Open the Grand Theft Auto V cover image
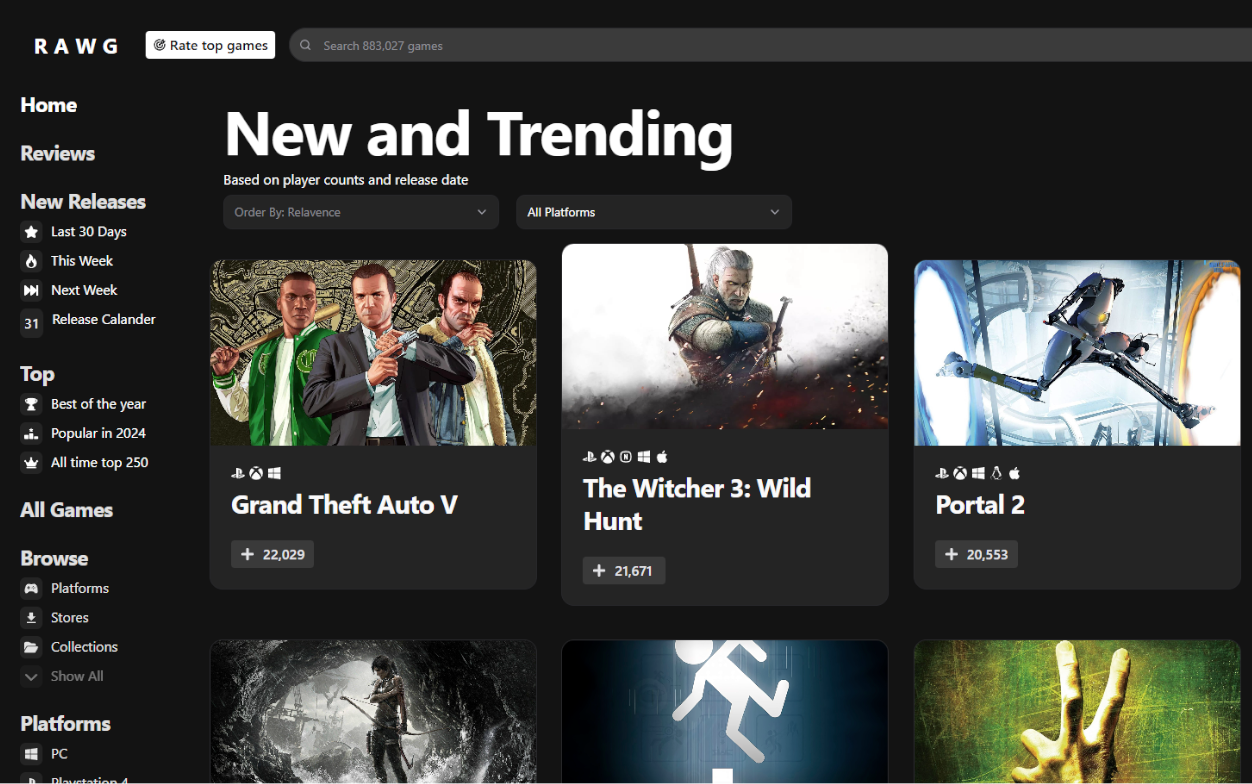Screen dimensions: 1252x784 coord(373,353)
